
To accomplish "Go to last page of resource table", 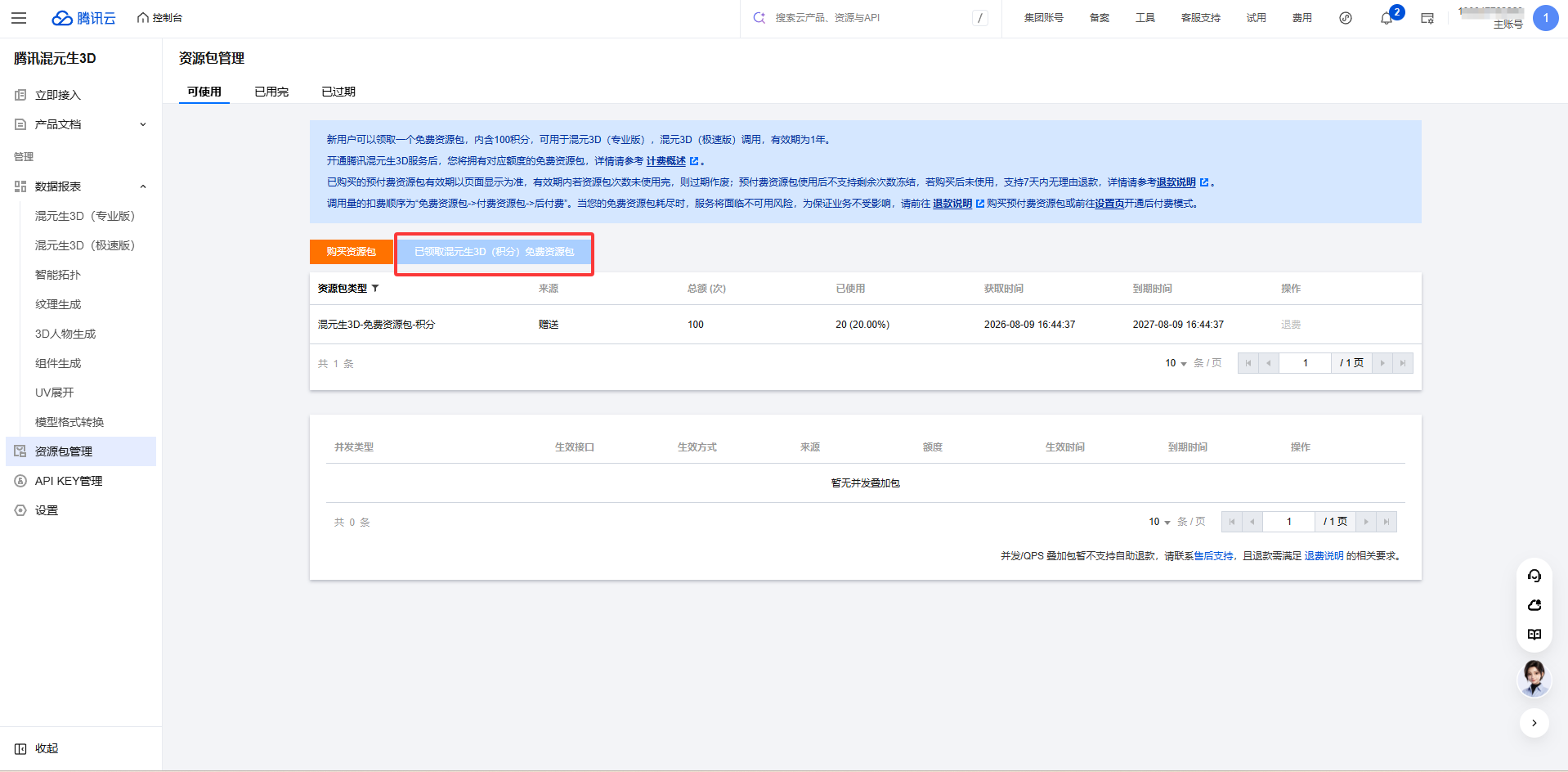I will [x=1403, y=363].
